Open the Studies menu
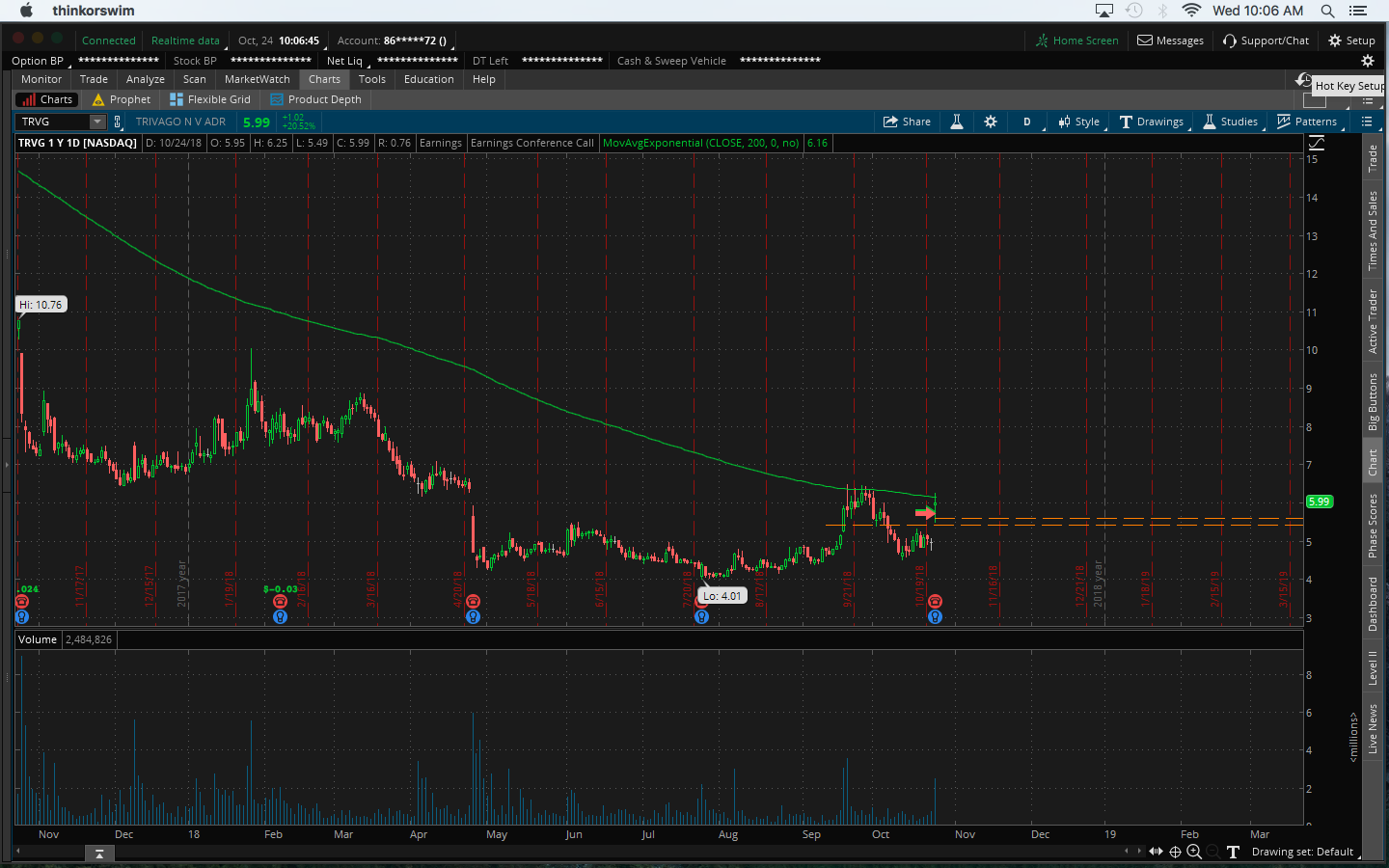The image size is (1389, 868). pyautogui.click(x=1230, y=122)
